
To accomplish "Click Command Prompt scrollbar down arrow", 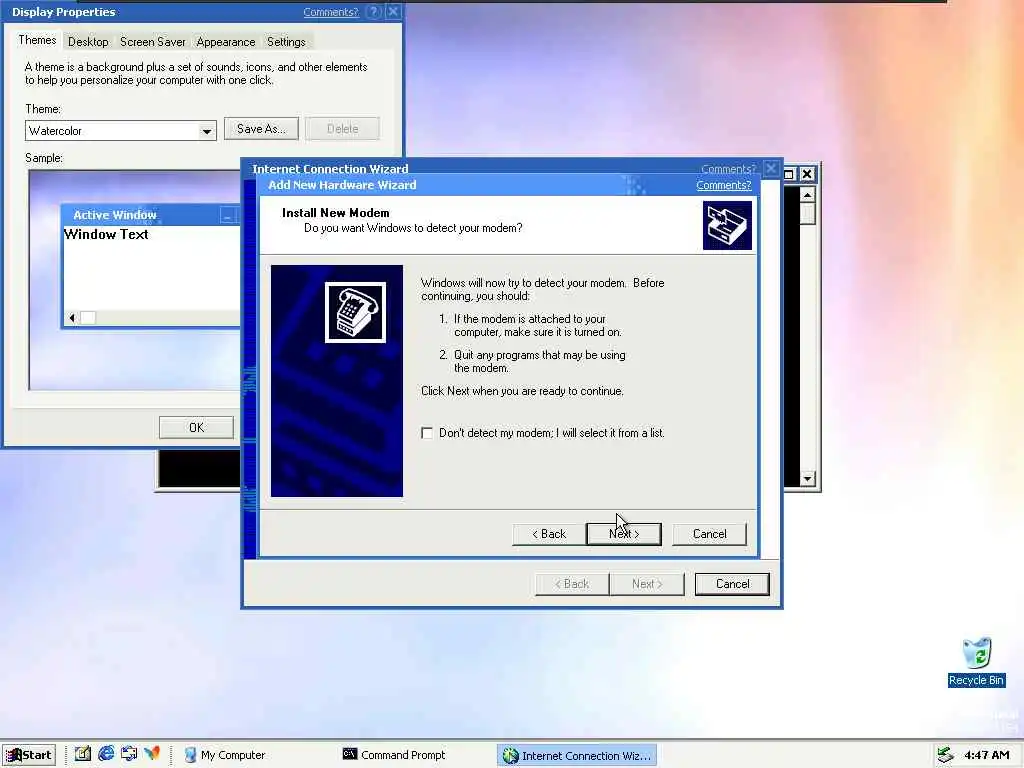I will [807, 479].
